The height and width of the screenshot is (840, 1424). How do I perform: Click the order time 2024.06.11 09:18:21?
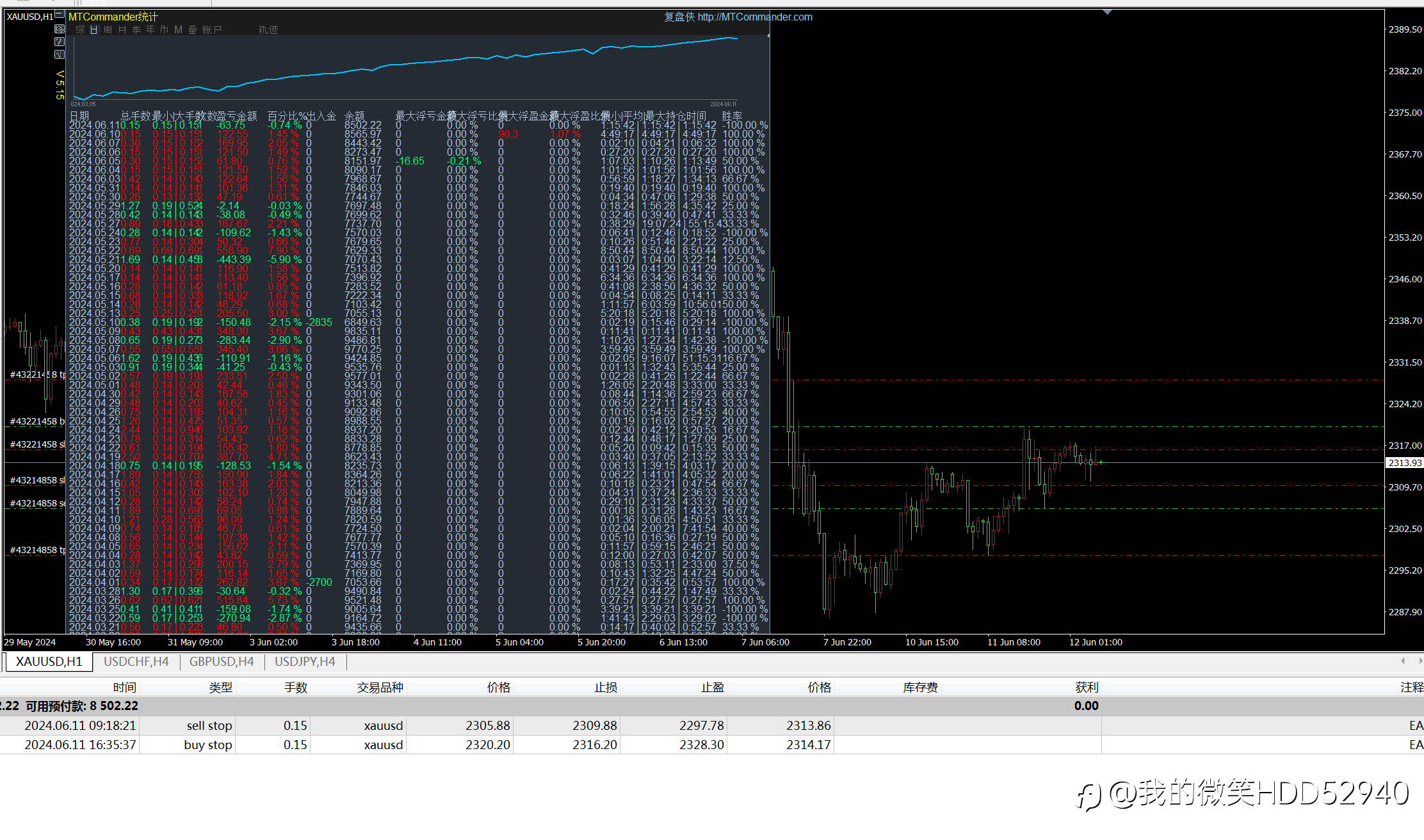point(80,725)
